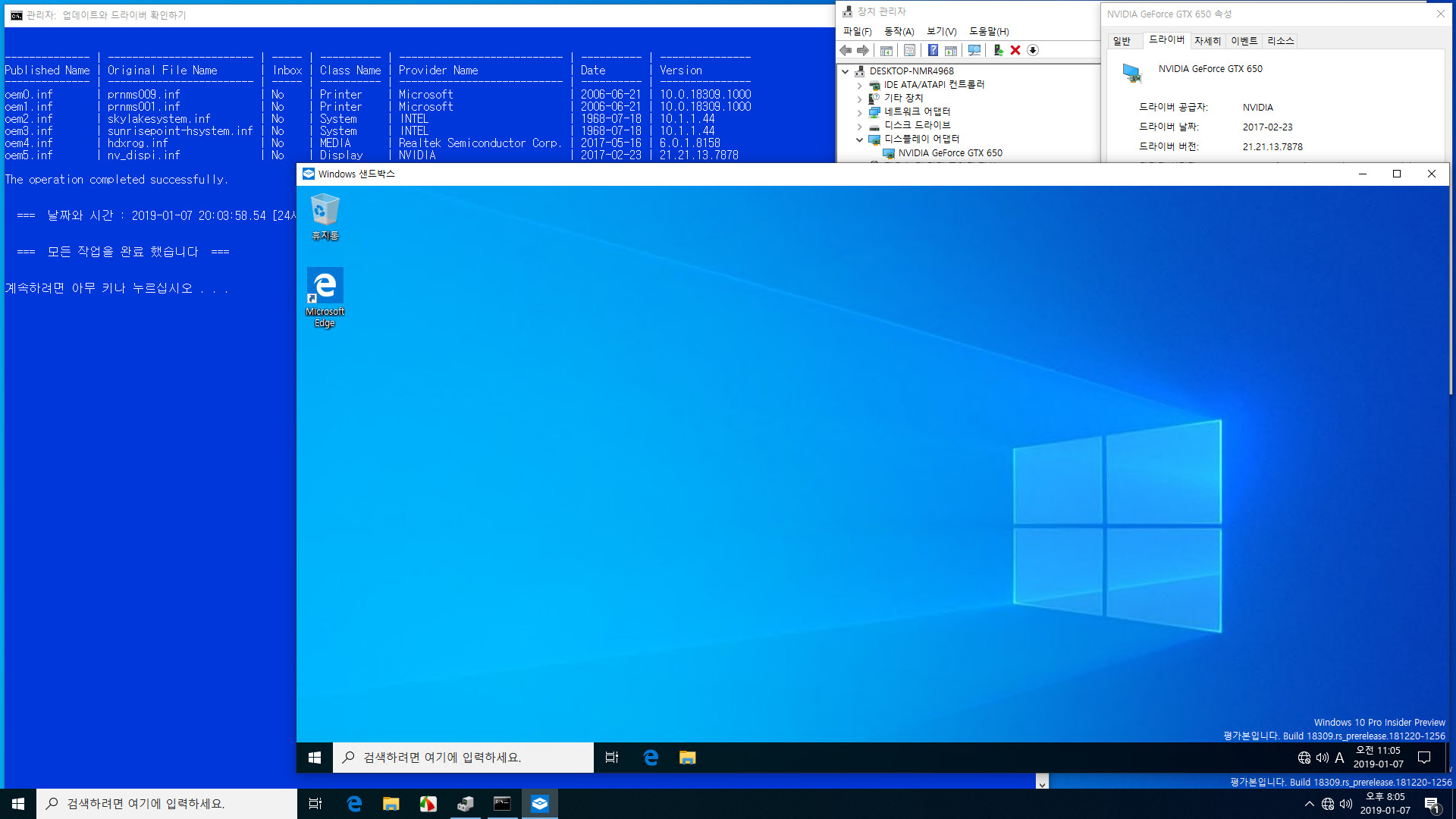Expand the 기타 장치 node
1456x819 pixels.
click(860, 99)
